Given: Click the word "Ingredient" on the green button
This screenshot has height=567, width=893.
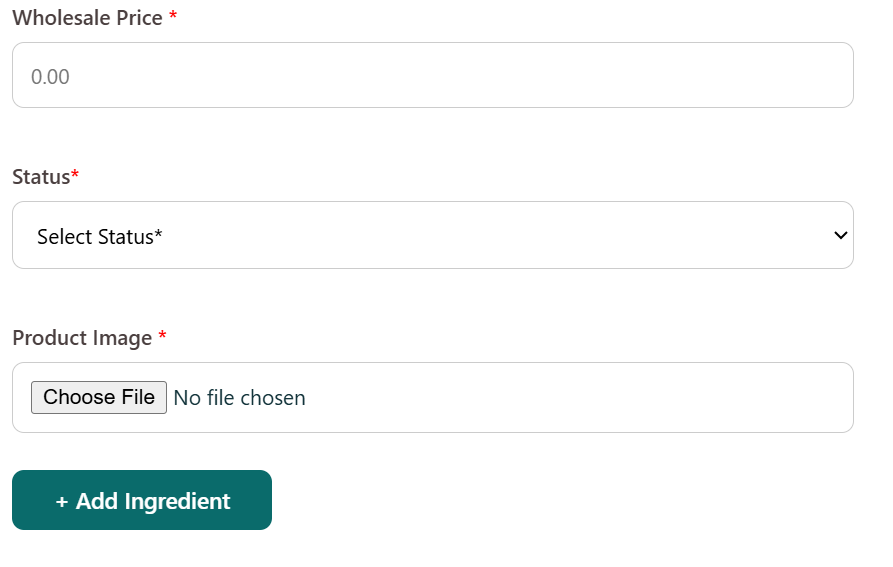Looking at the screenshot, I should [177, 501].
